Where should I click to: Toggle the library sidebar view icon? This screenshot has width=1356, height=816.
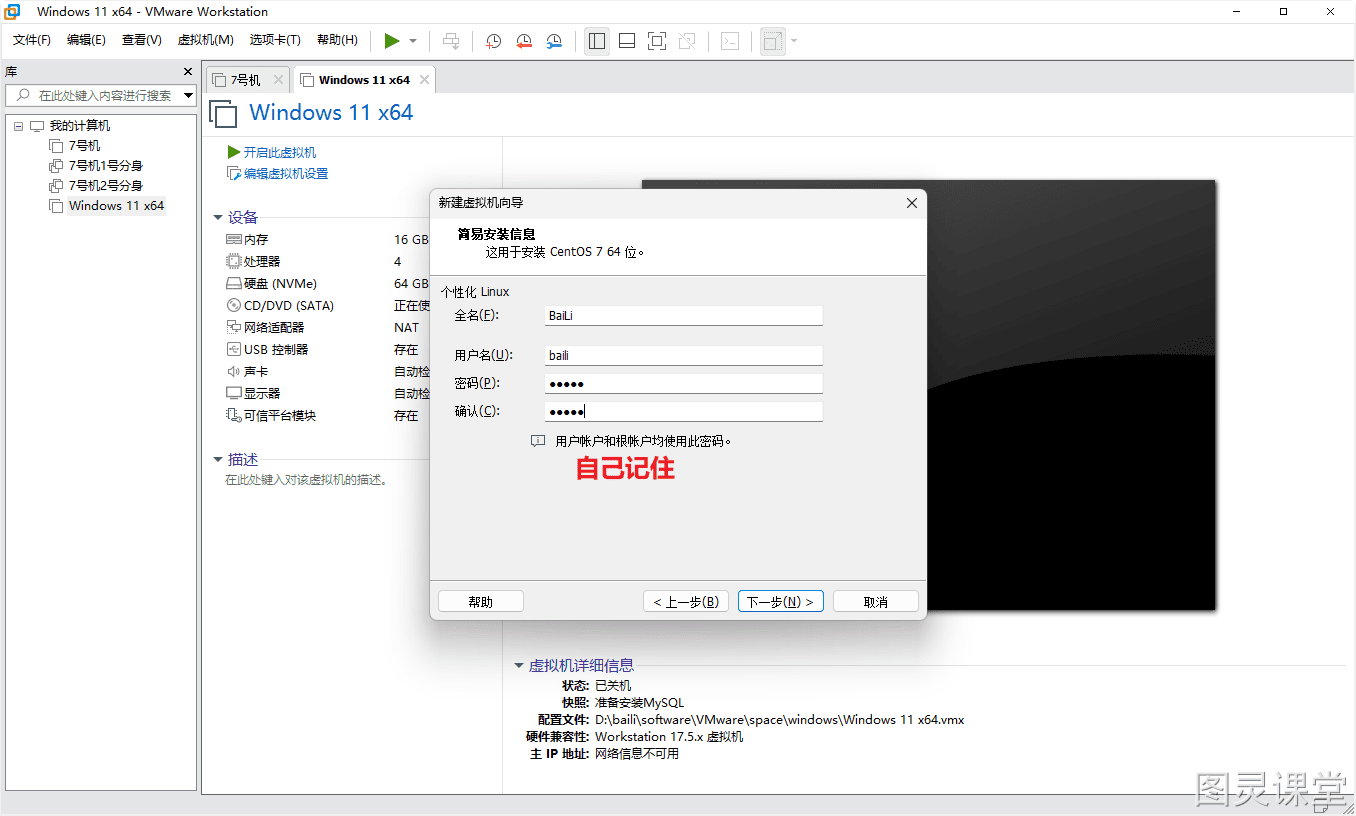(597, 41)
